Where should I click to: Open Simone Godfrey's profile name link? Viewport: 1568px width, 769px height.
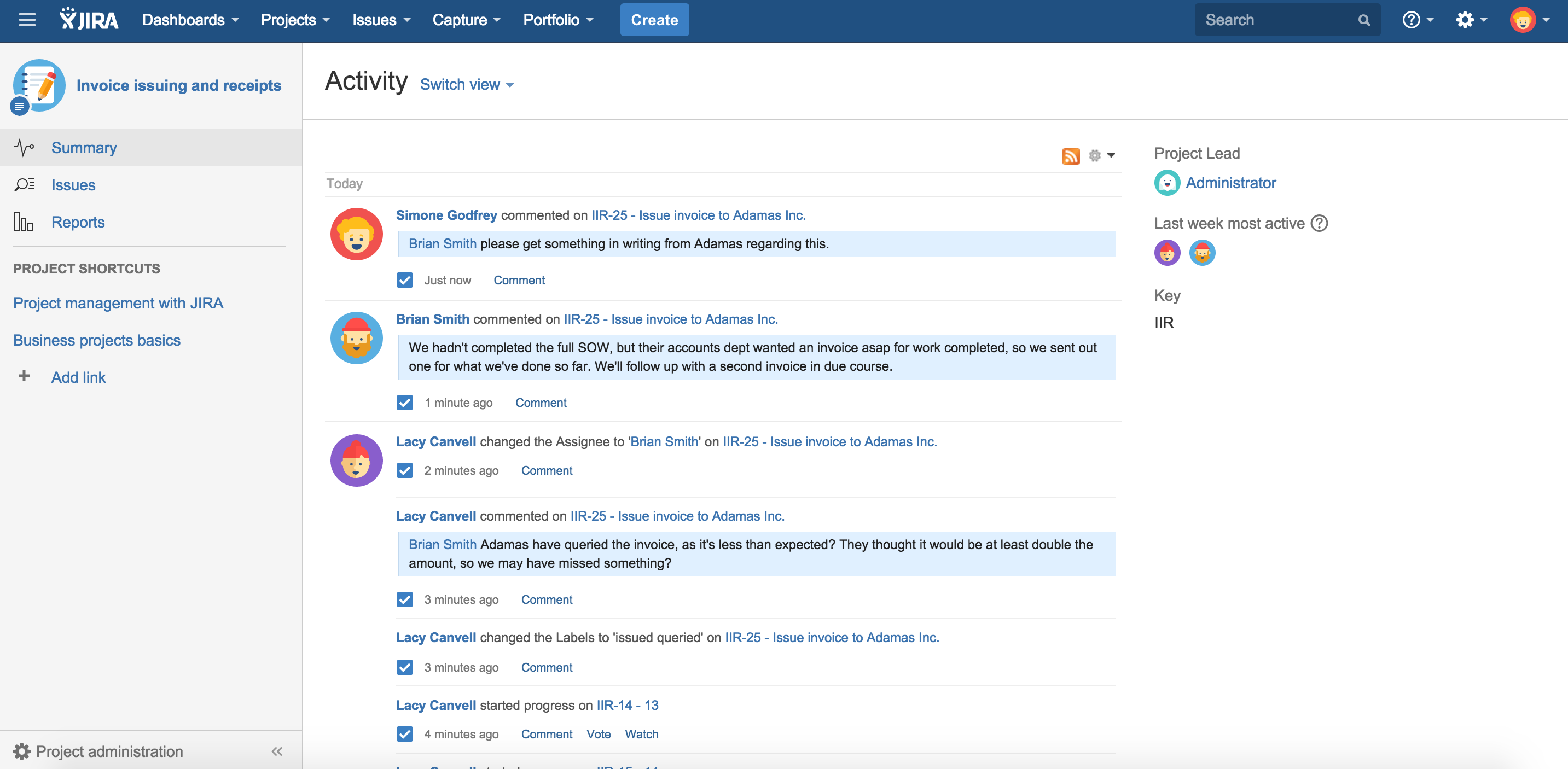coord(446,215)
